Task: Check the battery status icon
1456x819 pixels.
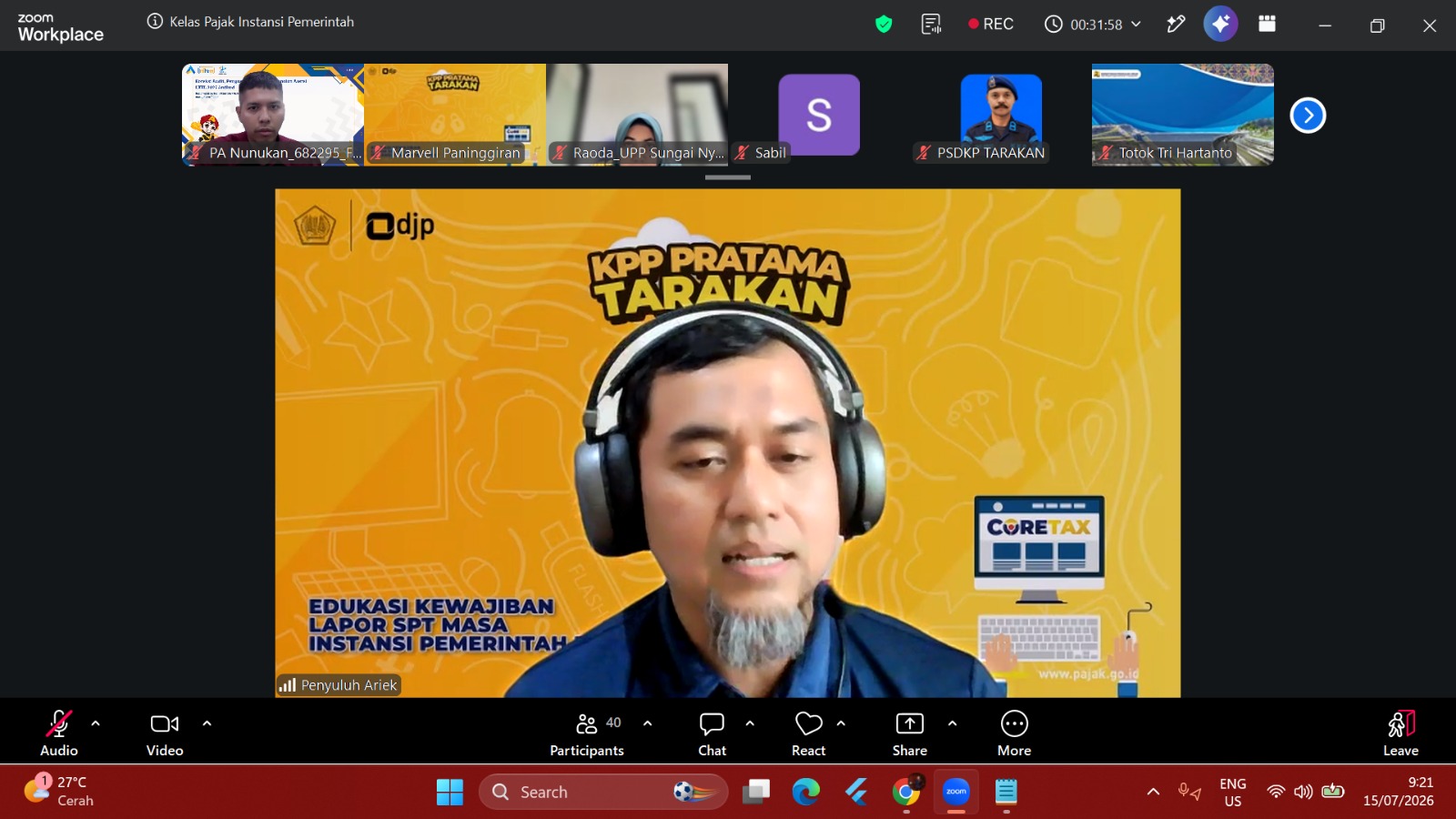Action: [x=1333, y=791]
